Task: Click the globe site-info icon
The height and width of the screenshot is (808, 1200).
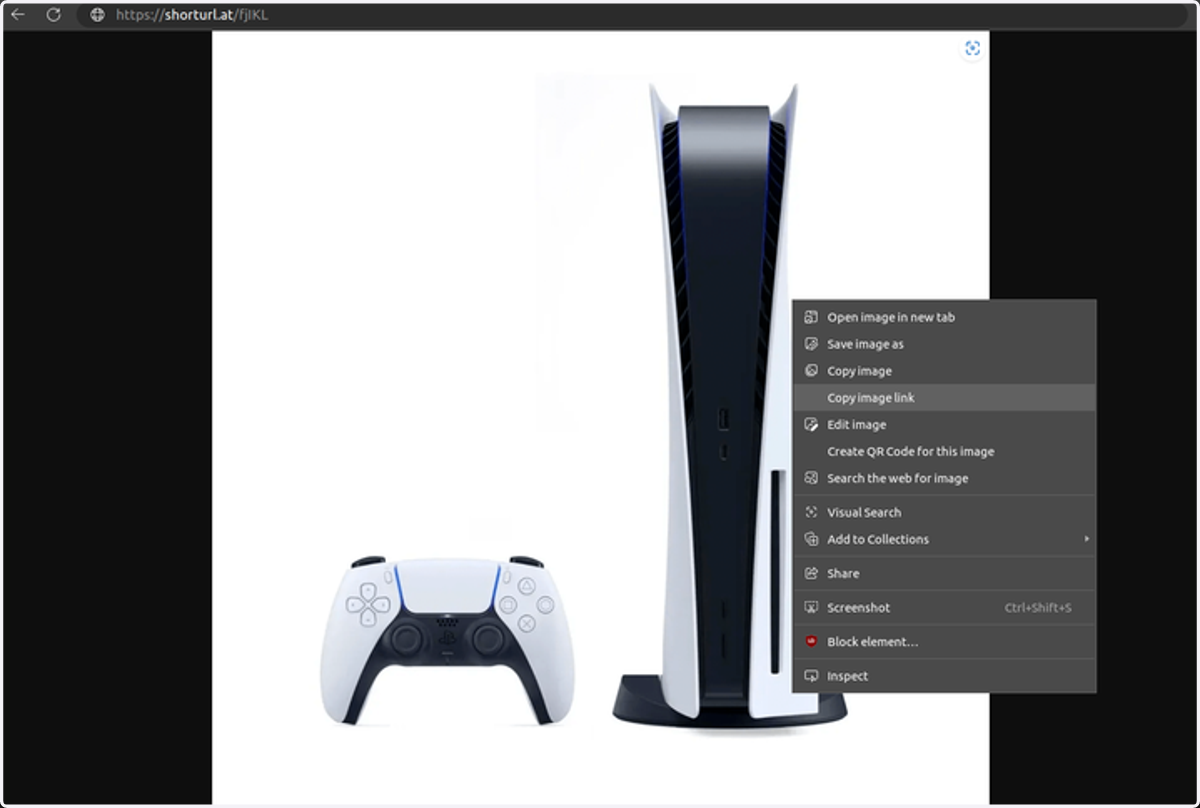Action: tap(97, 15)
